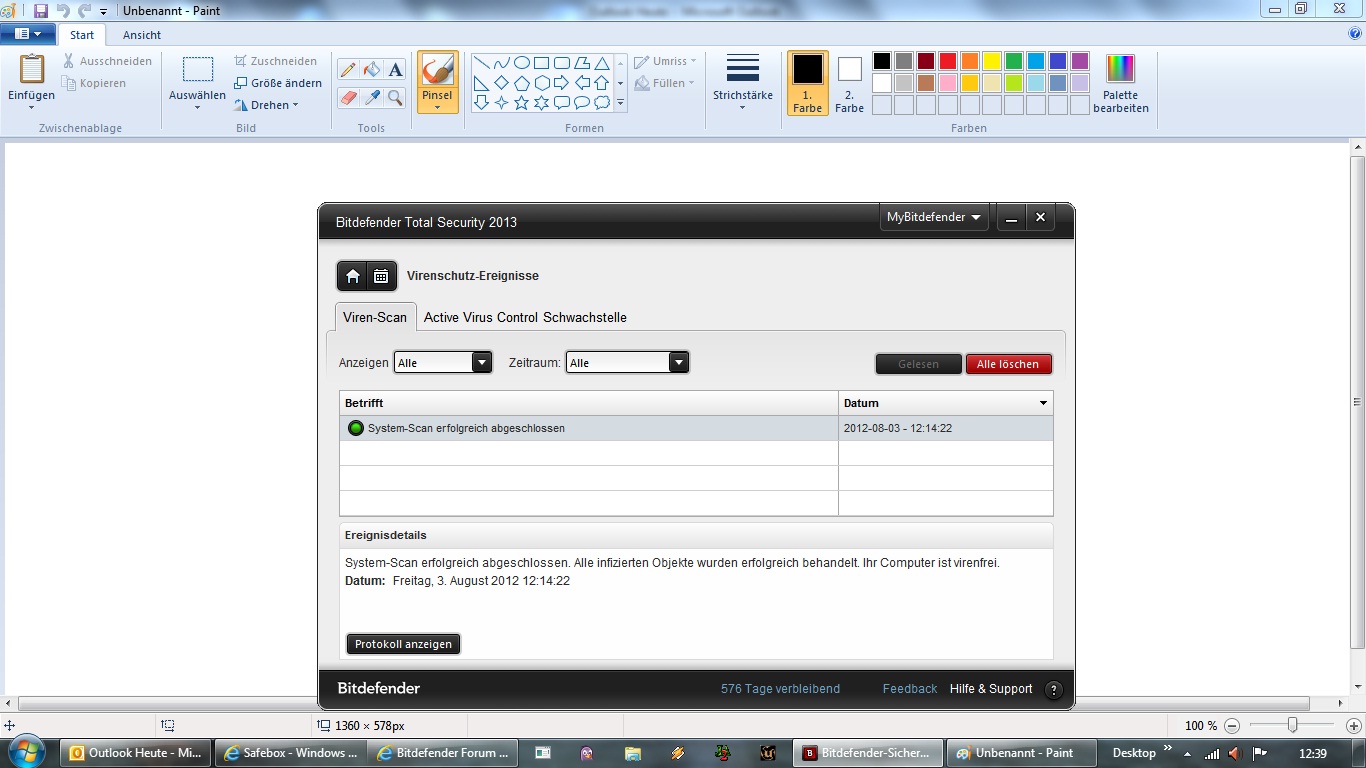Choose the right triangle shape
Image resolution: width=1366 pixels, height=768 pixels.
pyautogui.click(x=482, y=83)
